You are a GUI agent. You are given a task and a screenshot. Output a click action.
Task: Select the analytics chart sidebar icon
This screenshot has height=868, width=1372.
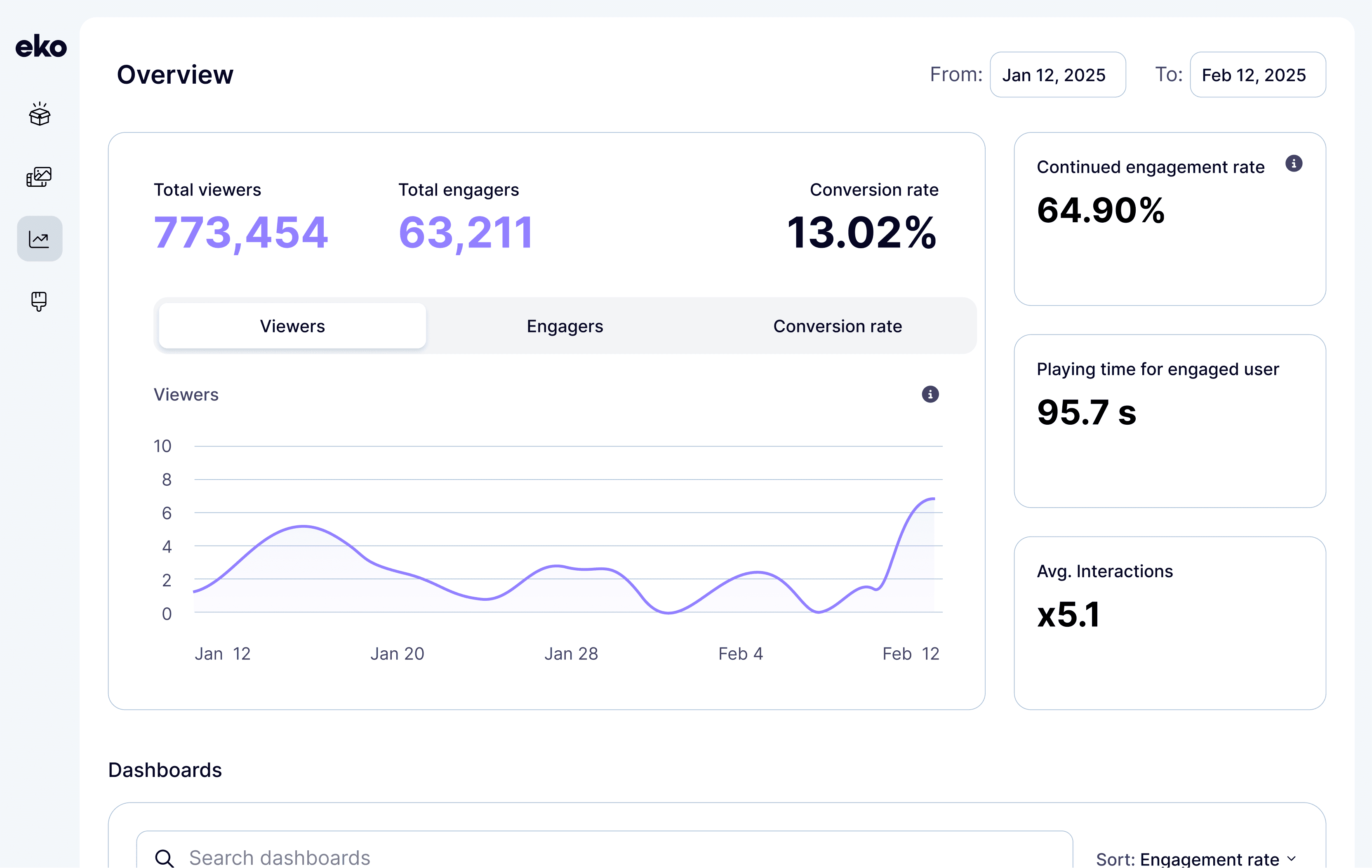coord(39,239)
